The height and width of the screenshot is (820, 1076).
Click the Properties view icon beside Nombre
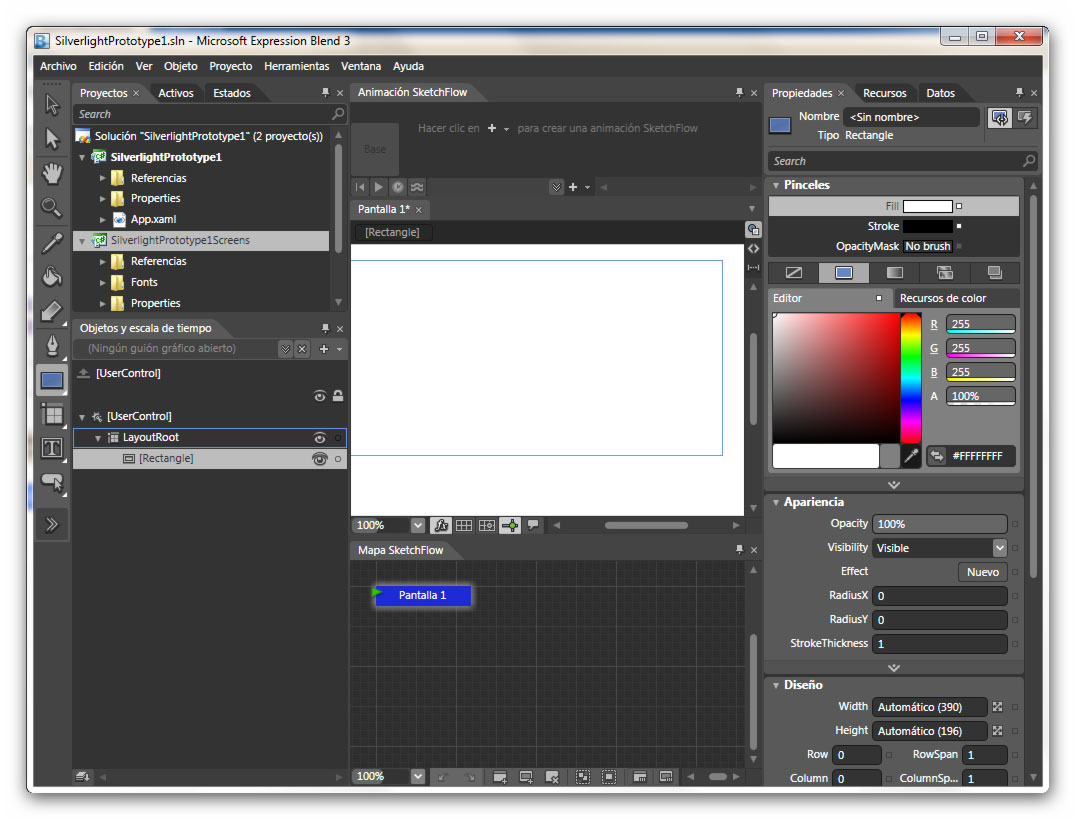click(x=1000, y=118)
